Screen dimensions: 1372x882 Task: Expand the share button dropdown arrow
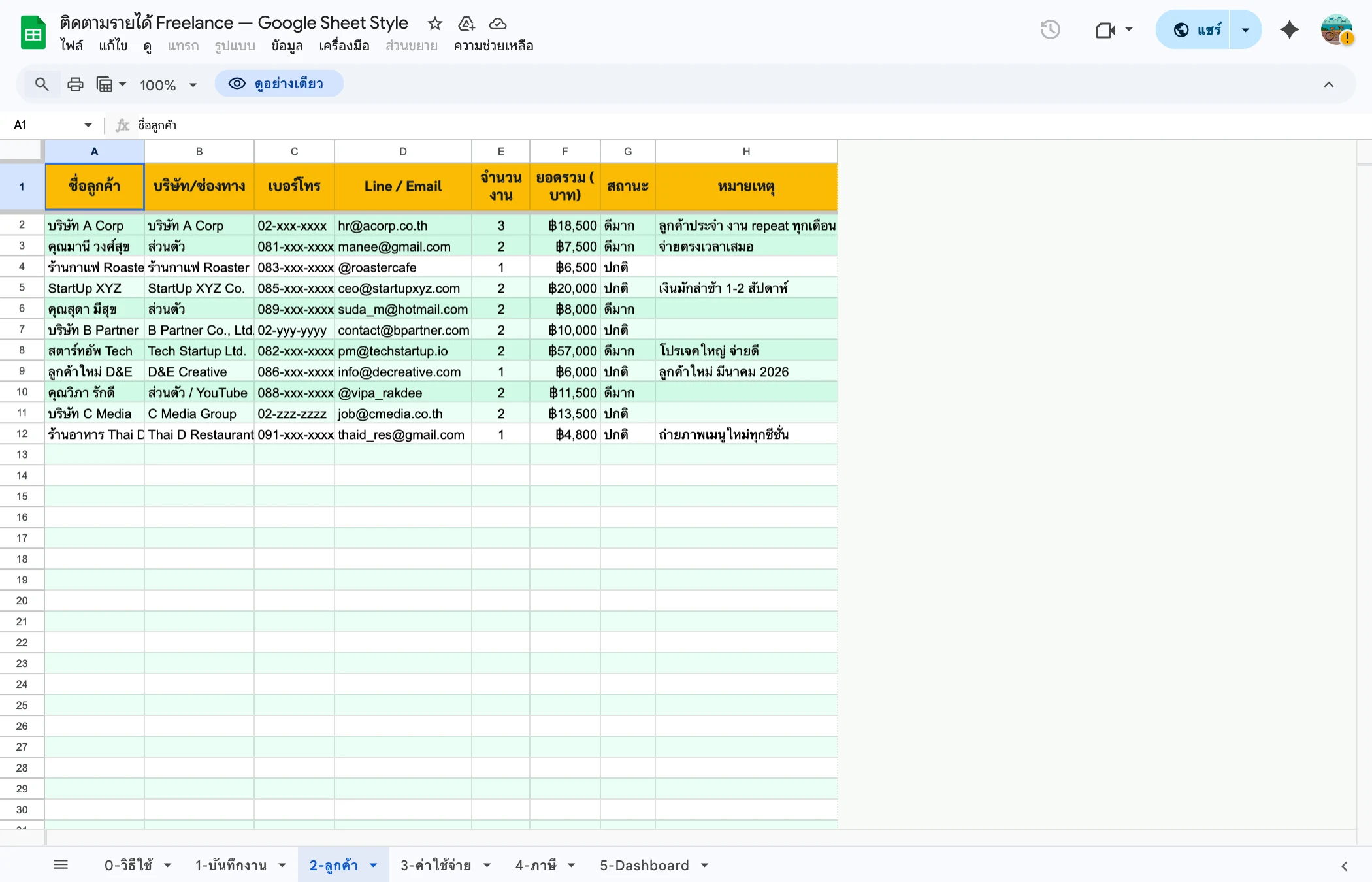[1245, 29]
